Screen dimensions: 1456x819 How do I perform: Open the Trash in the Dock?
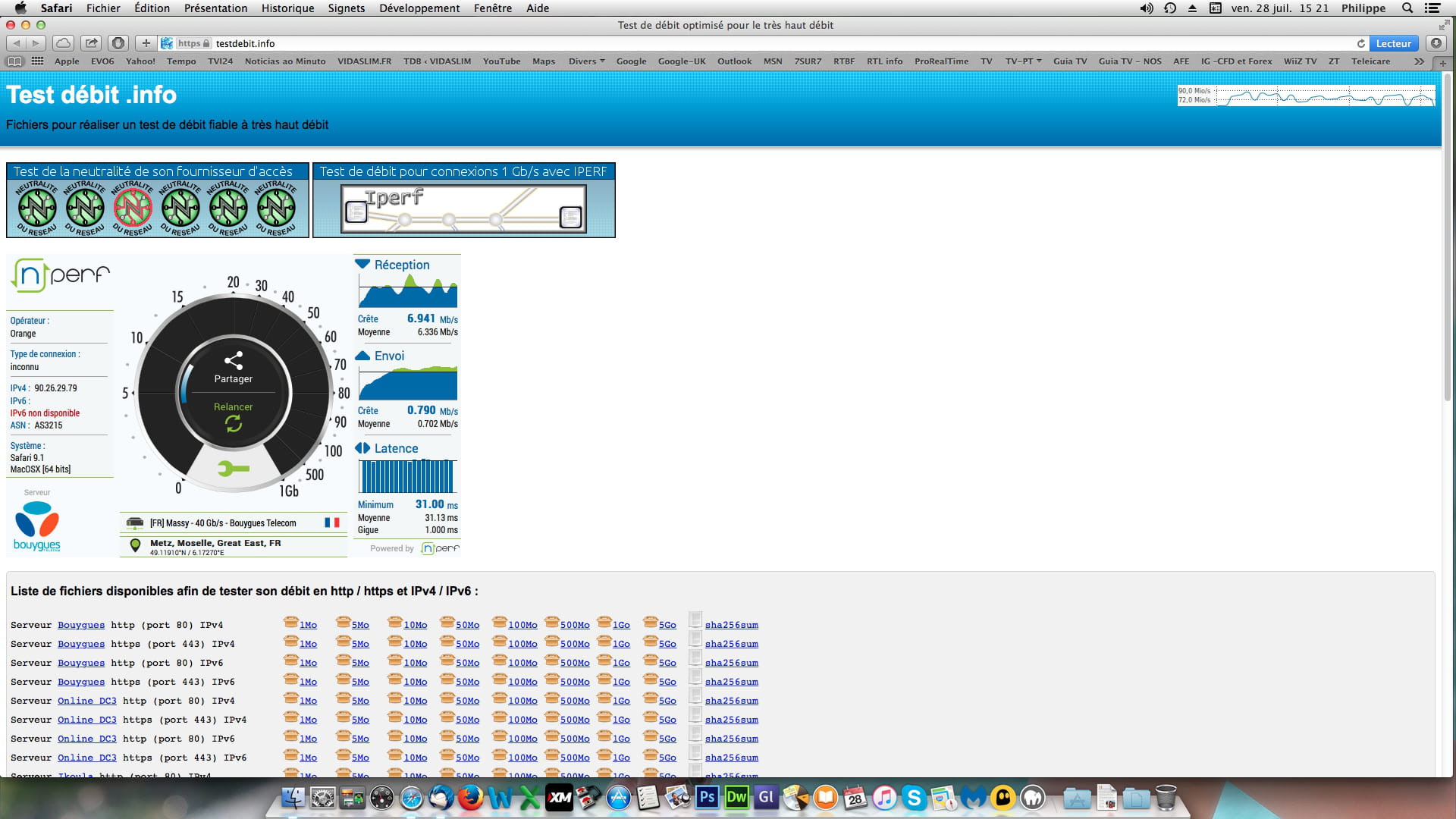pos(1166,798)
